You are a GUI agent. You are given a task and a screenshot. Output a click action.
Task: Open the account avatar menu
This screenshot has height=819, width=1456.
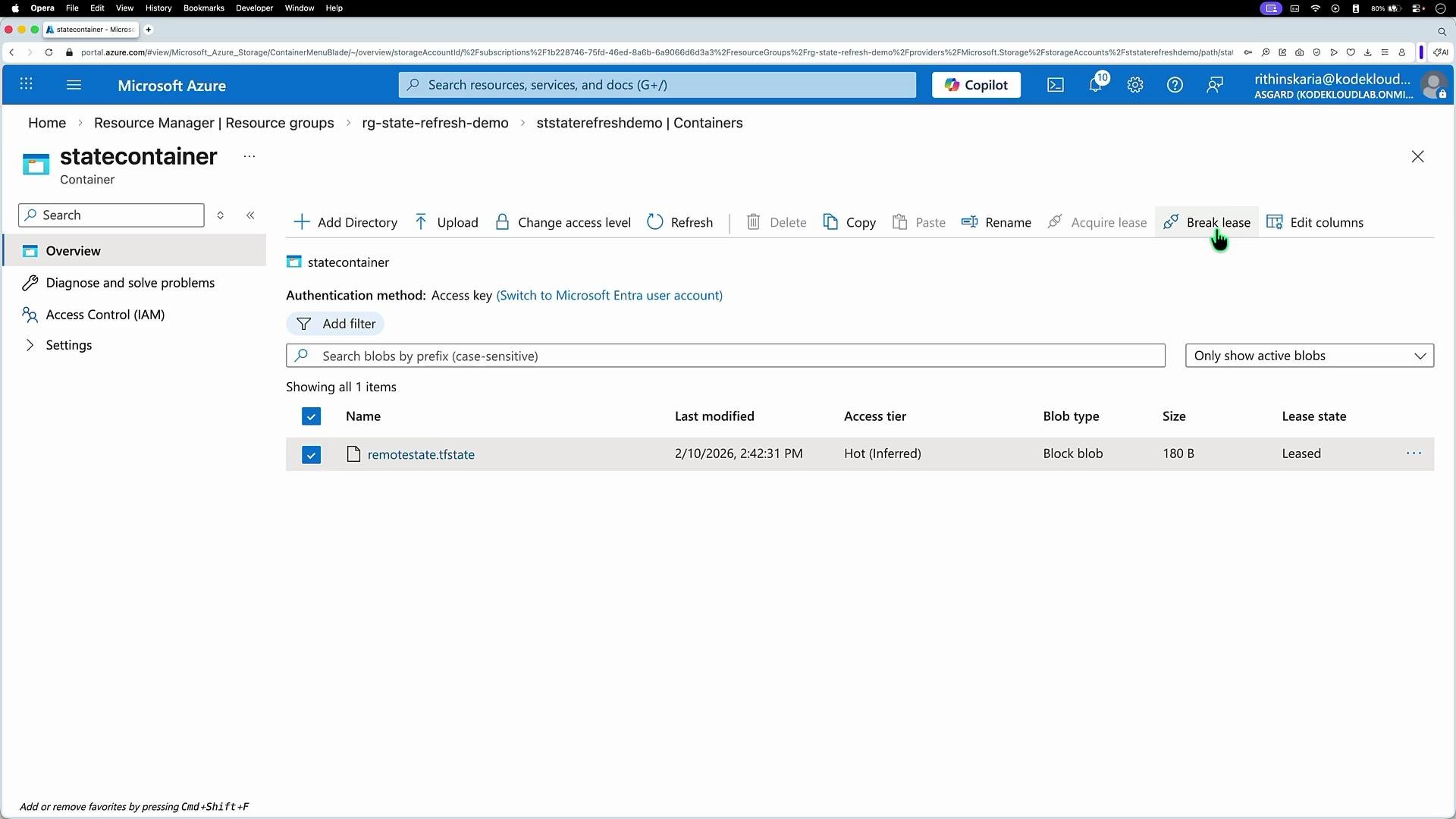pyautogui.click(x=1433, y=85)
